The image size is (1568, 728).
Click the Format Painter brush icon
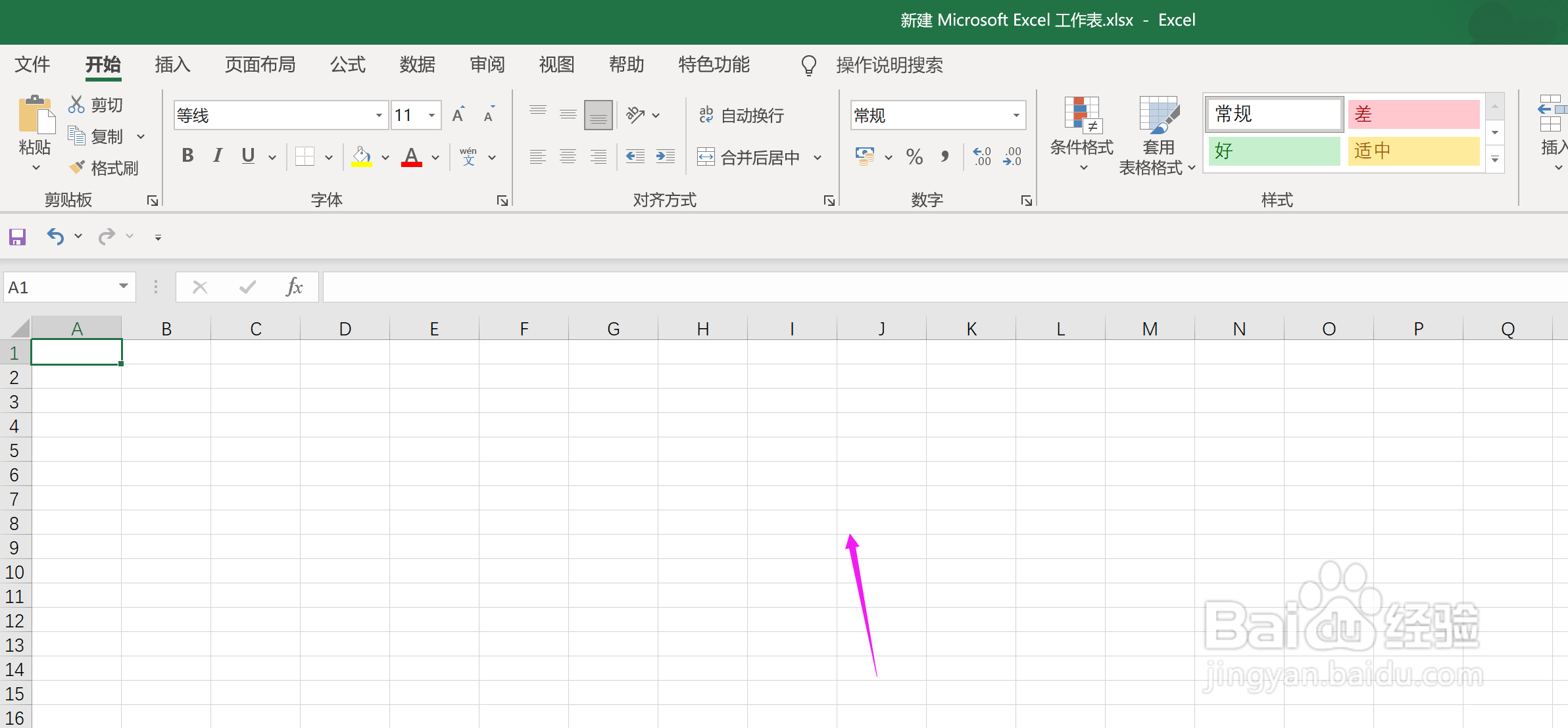pos(77,168)
